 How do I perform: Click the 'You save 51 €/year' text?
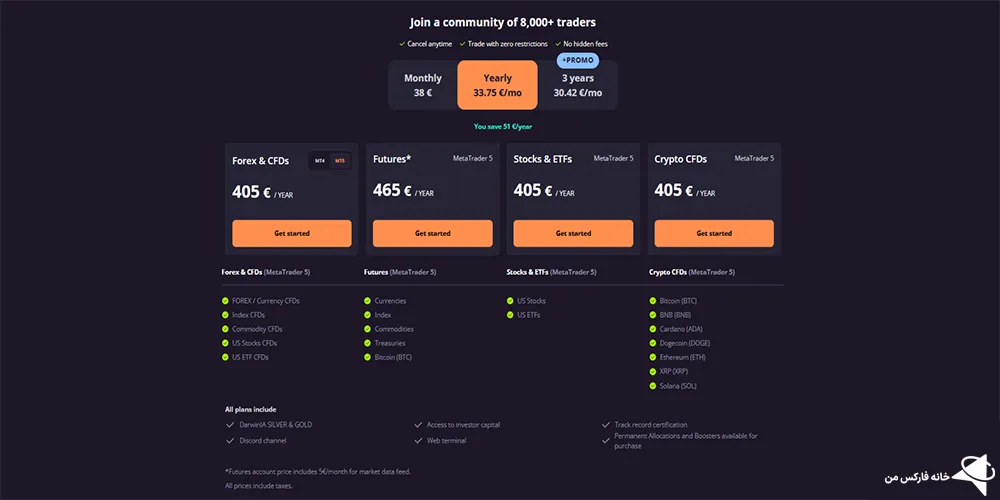pyautogui.click(x=503, y=126)
